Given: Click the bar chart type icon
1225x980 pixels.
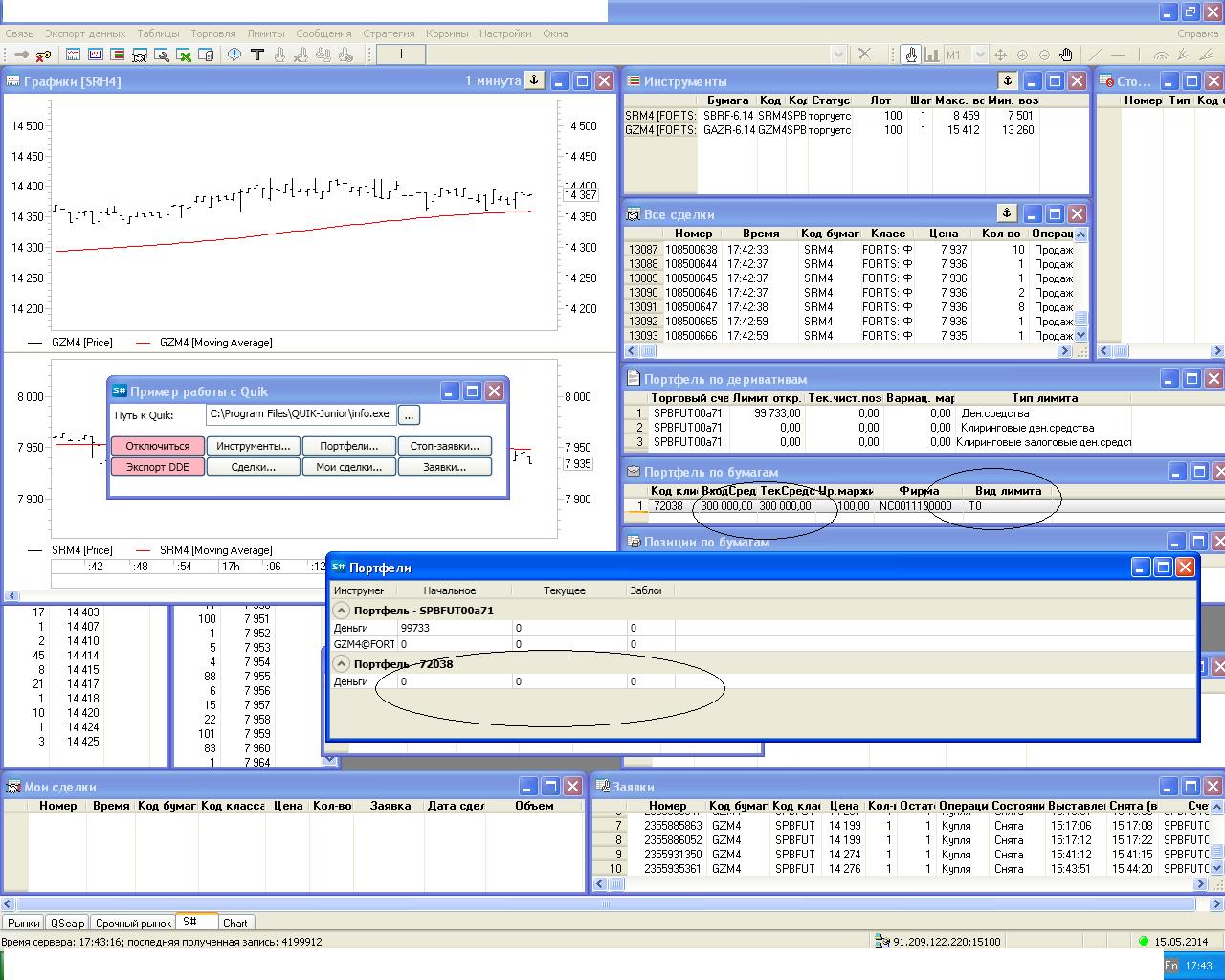Looking at the screenshot, I should click(931, 55).
